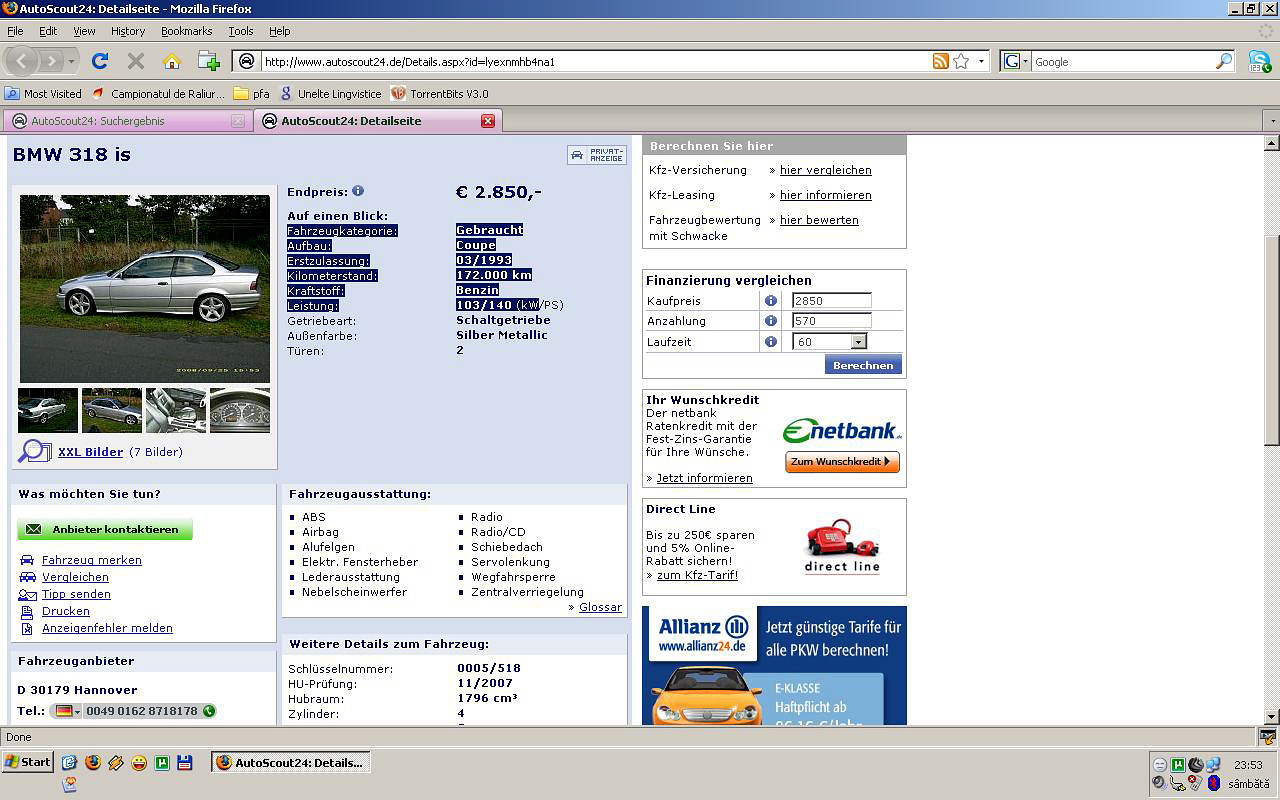Viewport: 1280px width, 800px height.
Task: Close the AutoScout24: Detailseite tab
Action: [488, 121]
